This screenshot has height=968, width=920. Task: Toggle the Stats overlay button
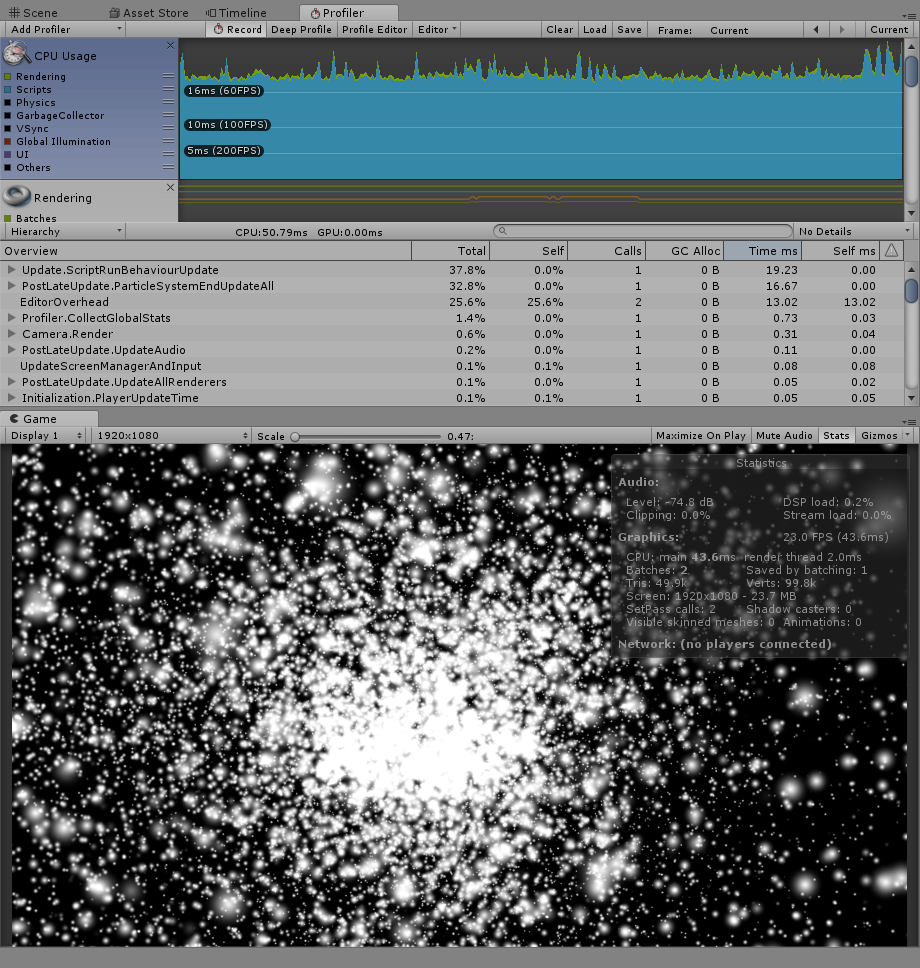coord(836,436)
